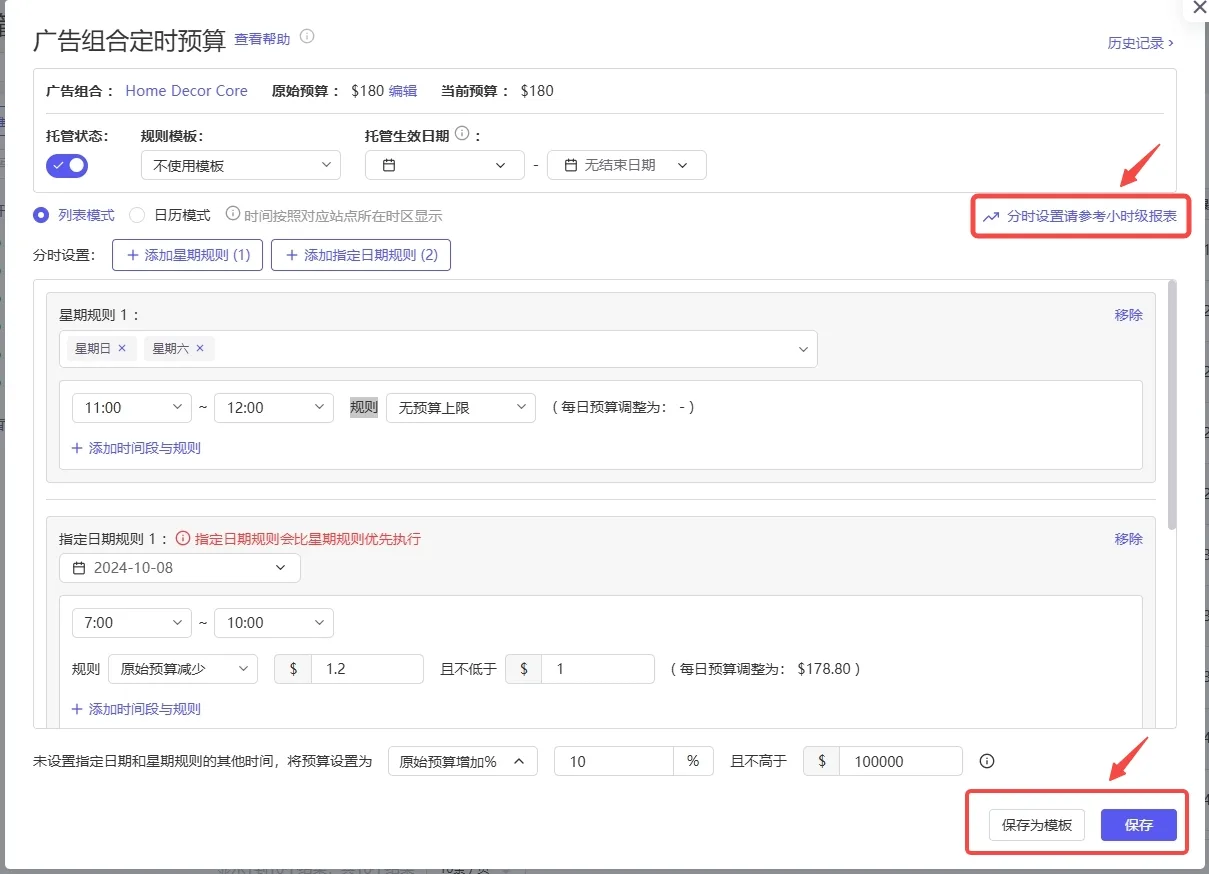Viewport: 1209px width, 874px height.
Task: Click the 添加星期规则 (1) button
Action: click(187, 255)
